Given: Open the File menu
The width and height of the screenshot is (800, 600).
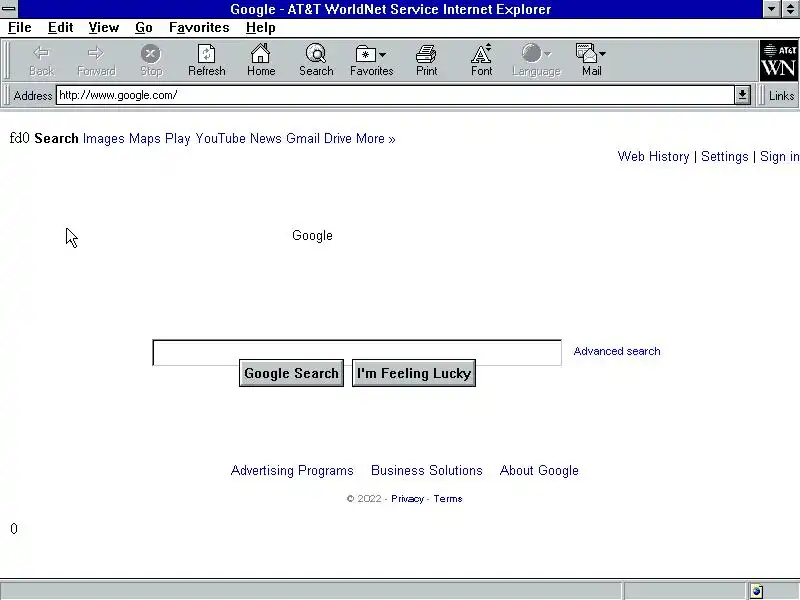Looking at the screenshot, I should tap(20, 28).
